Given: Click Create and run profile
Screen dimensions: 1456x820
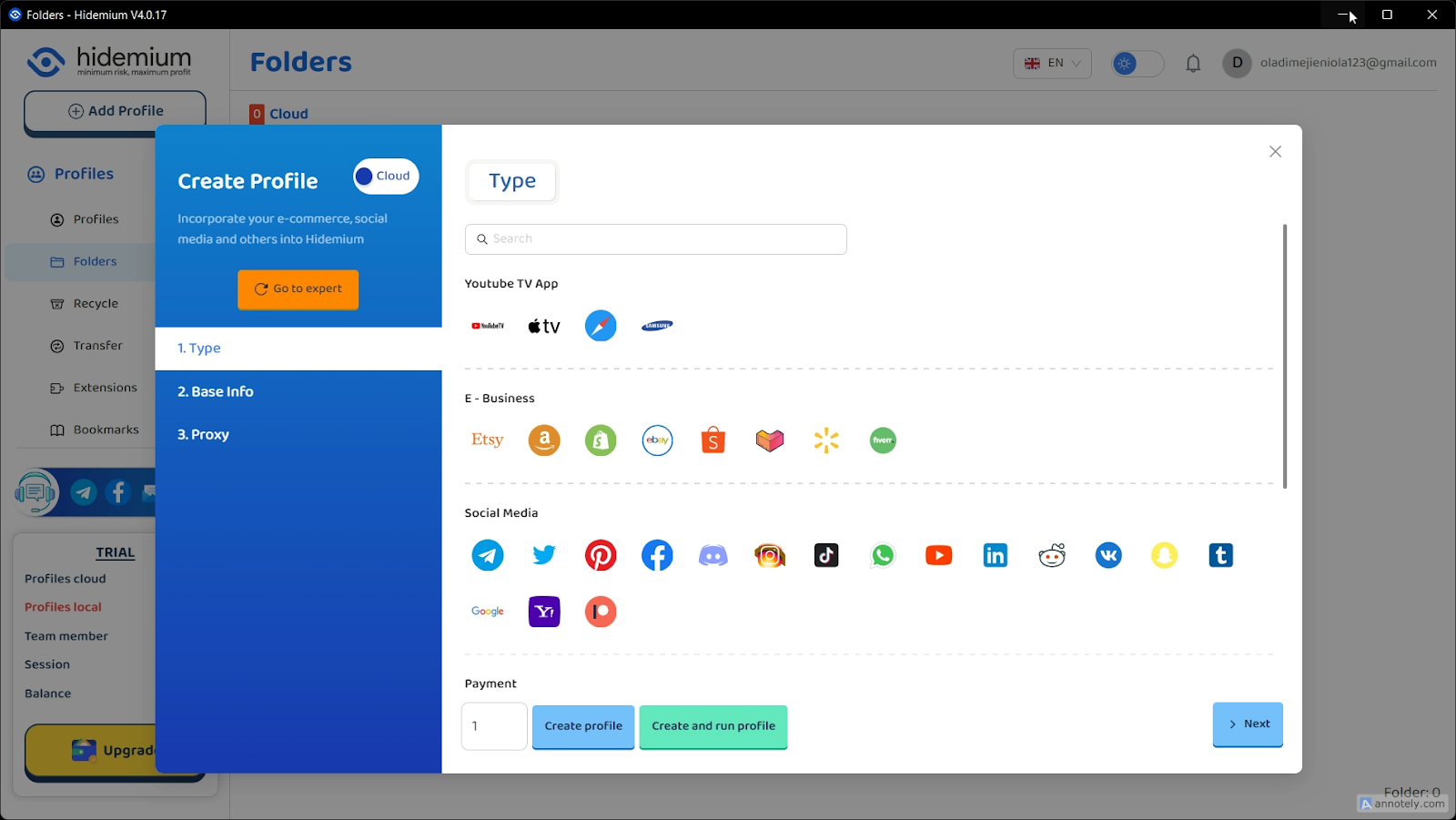Looking at the screenshot, I should point(713,726).
